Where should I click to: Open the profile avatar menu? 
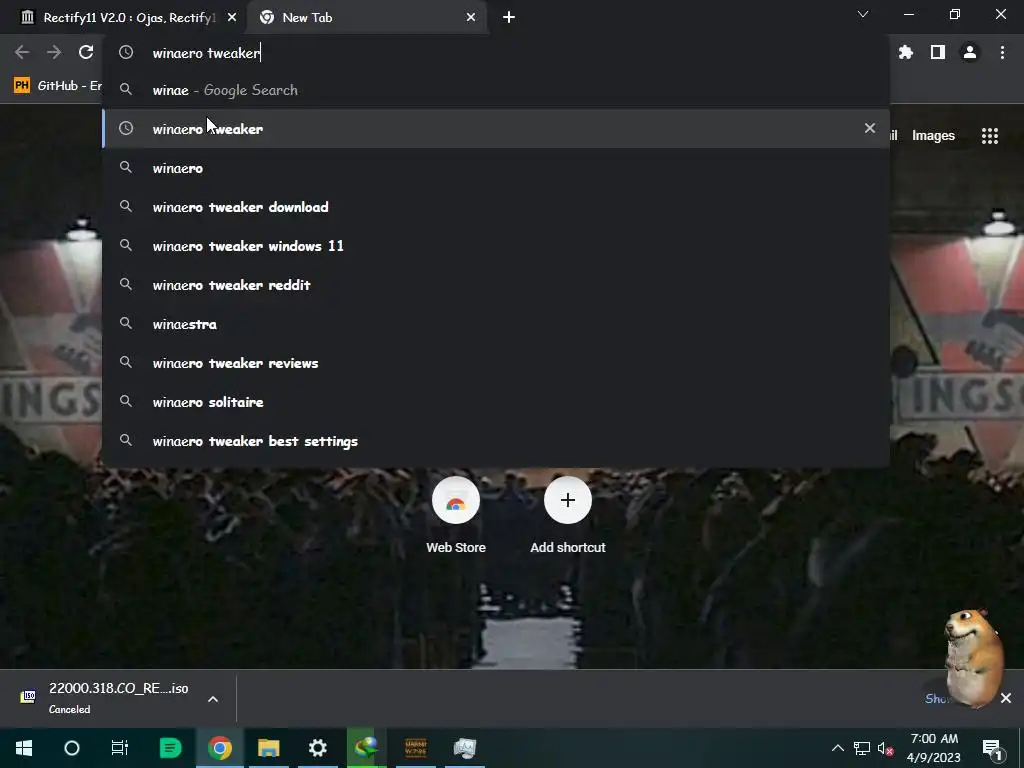(x=970, y=52)
